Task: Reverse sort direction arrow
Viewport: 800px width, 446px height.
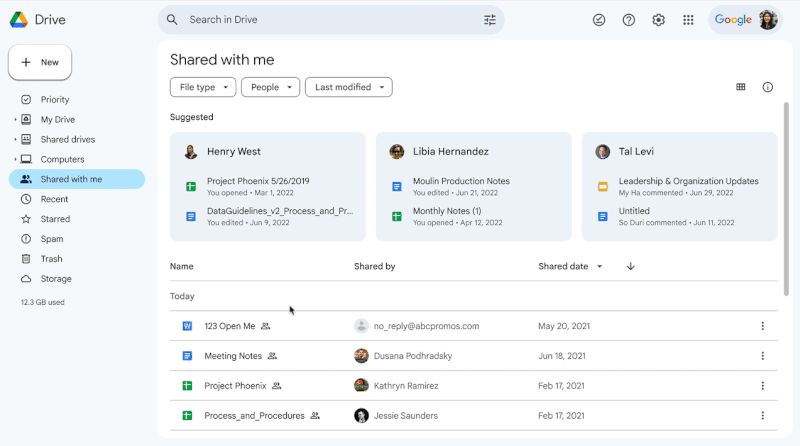Action: [631, 267]
